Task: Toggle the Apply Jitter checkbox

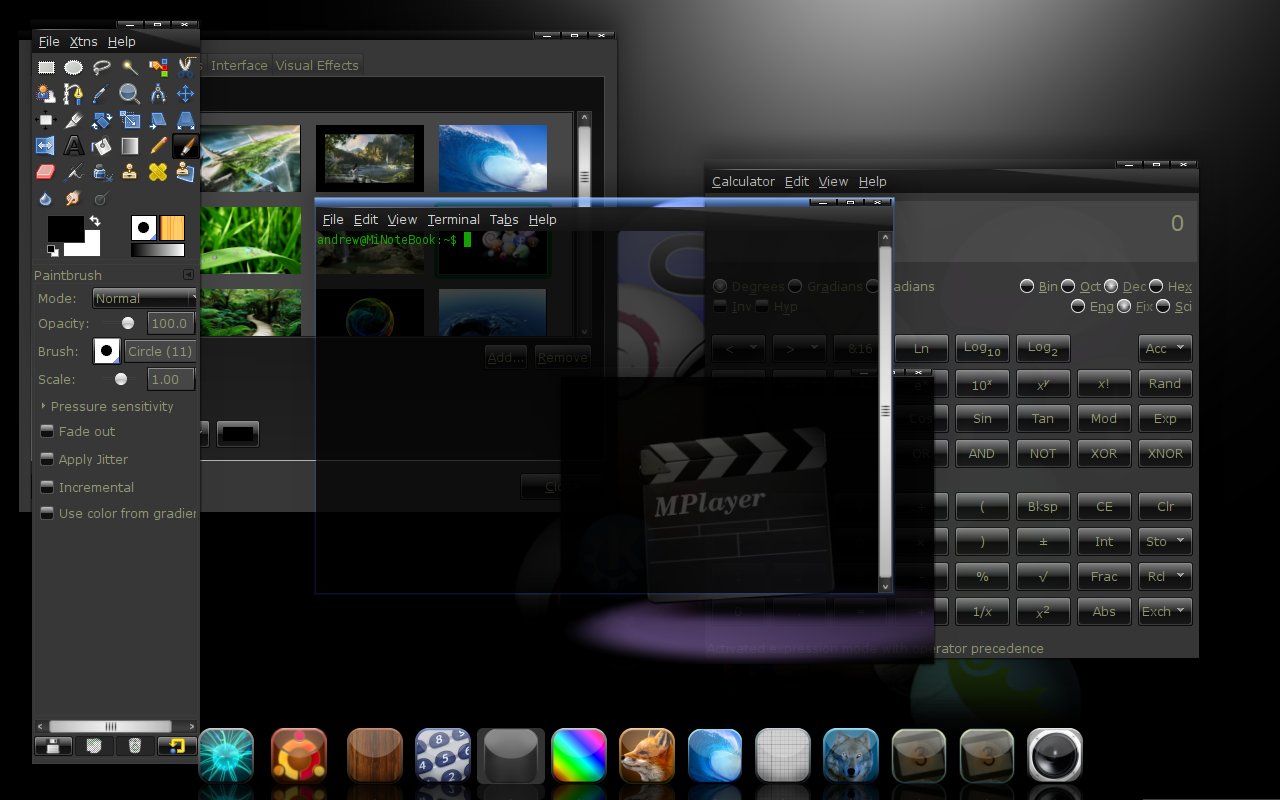Action: [47, 459]
